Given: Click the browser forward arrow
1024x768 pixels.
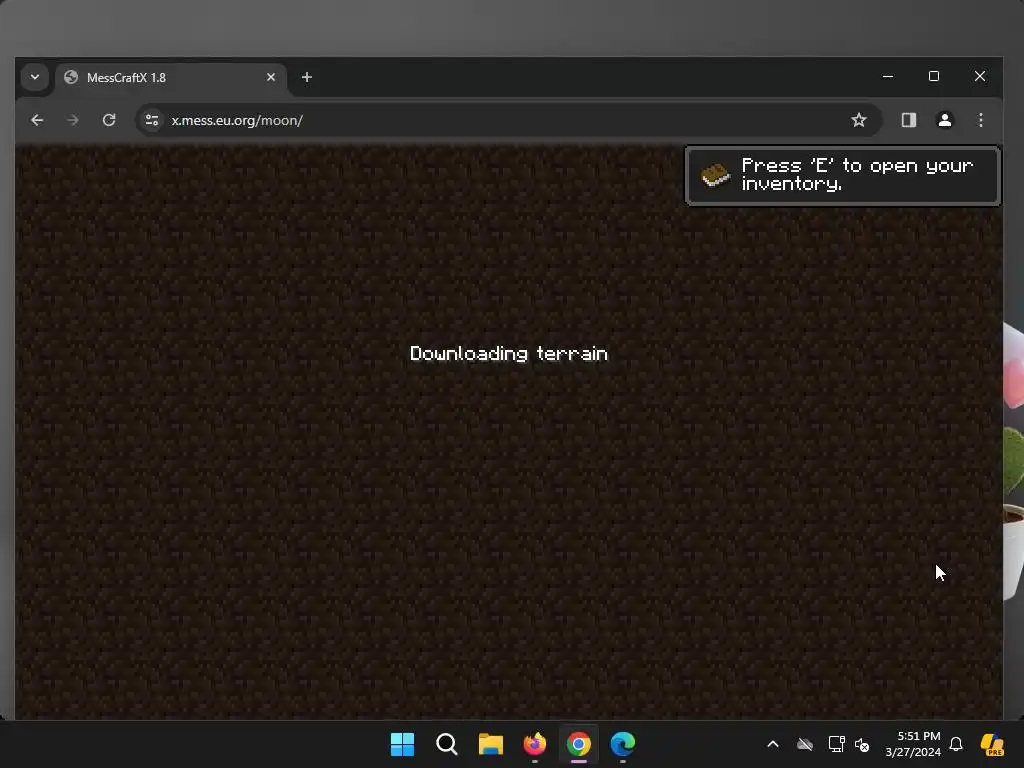Looking at the screenshot, I should coord(72,120).
